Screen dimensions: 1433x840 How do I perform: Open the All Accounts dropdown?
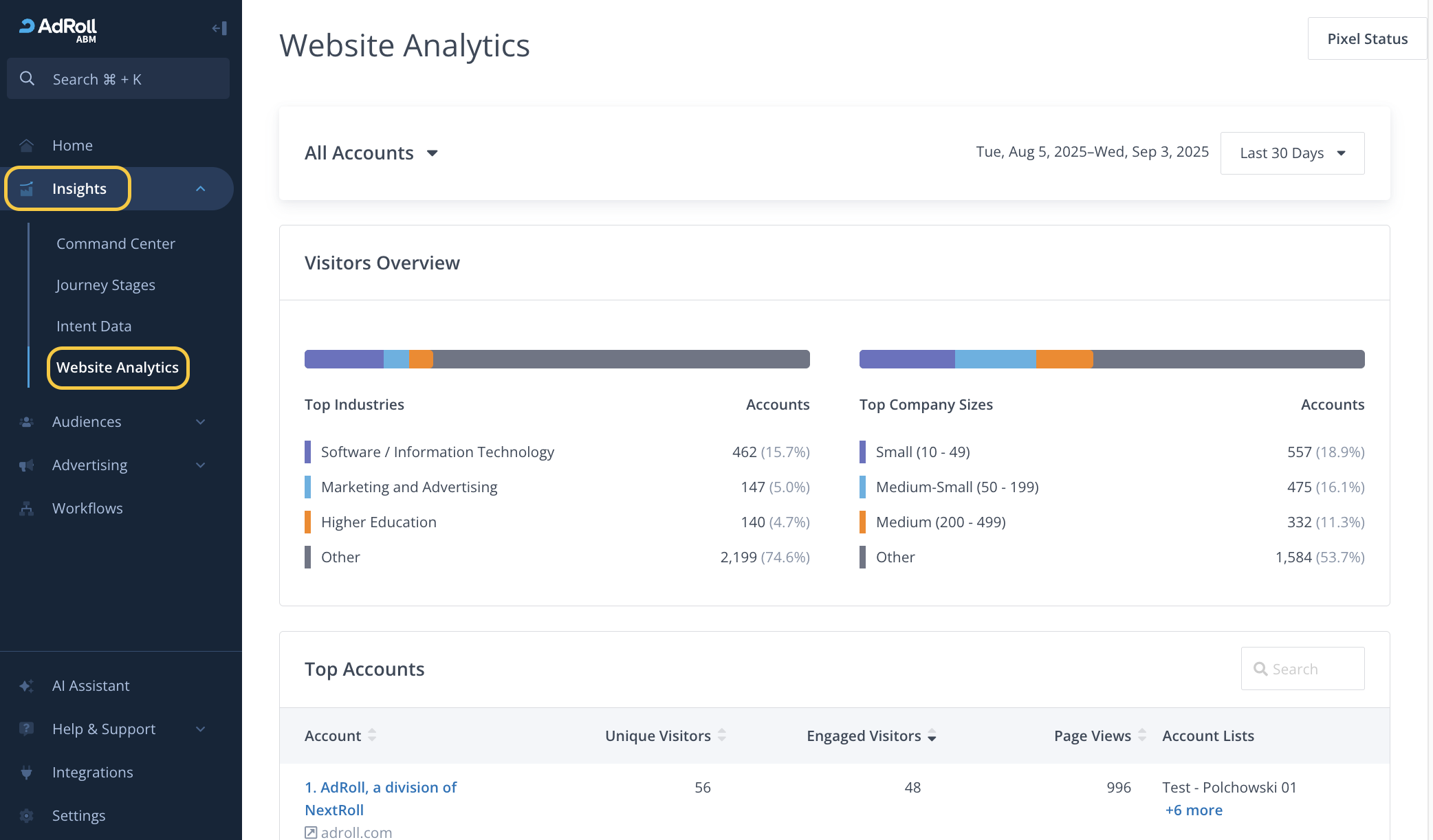tap(371, 153)
